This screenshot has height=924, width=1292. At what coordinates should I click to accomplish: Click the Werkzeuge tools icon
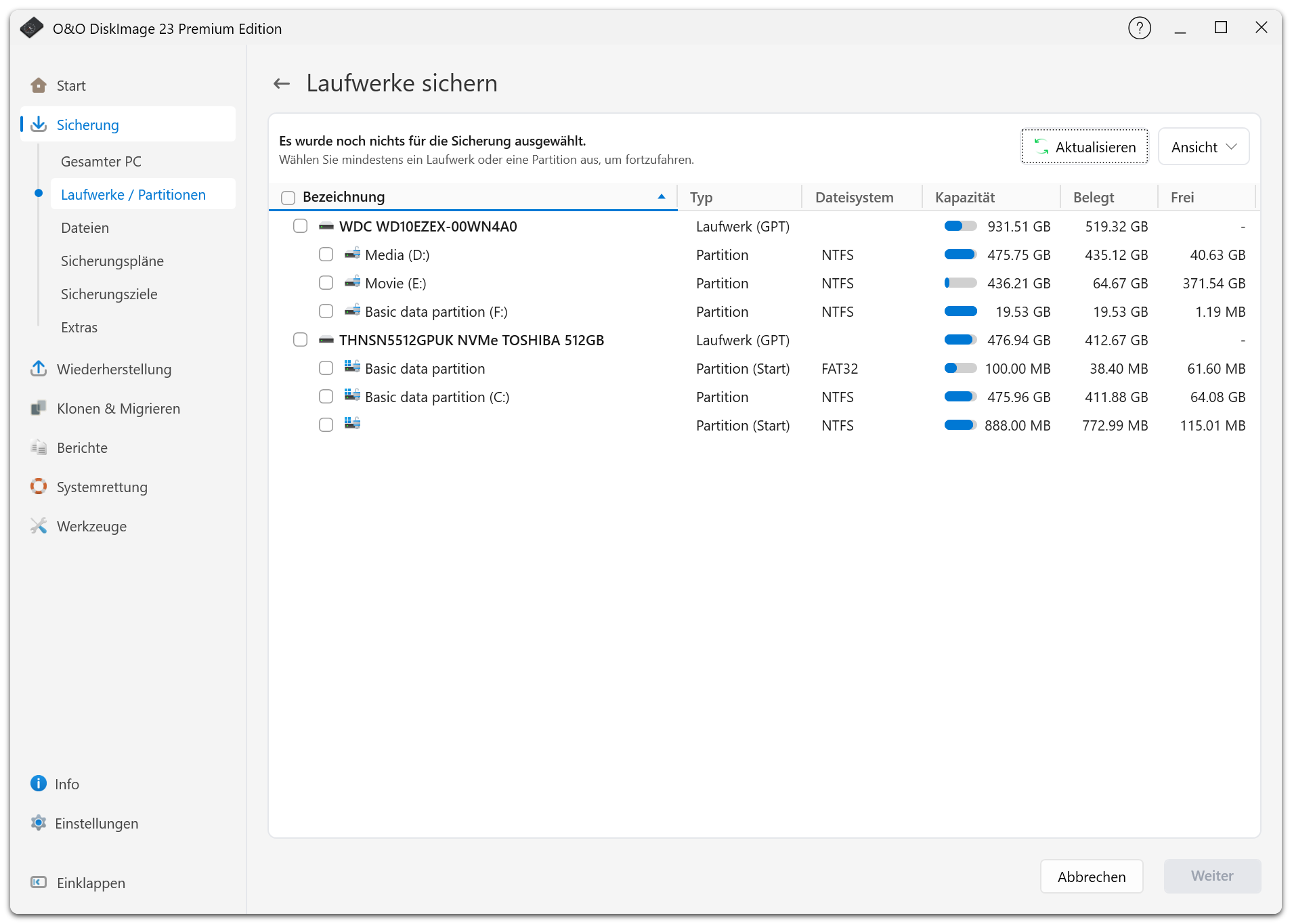tap(39, 526)
